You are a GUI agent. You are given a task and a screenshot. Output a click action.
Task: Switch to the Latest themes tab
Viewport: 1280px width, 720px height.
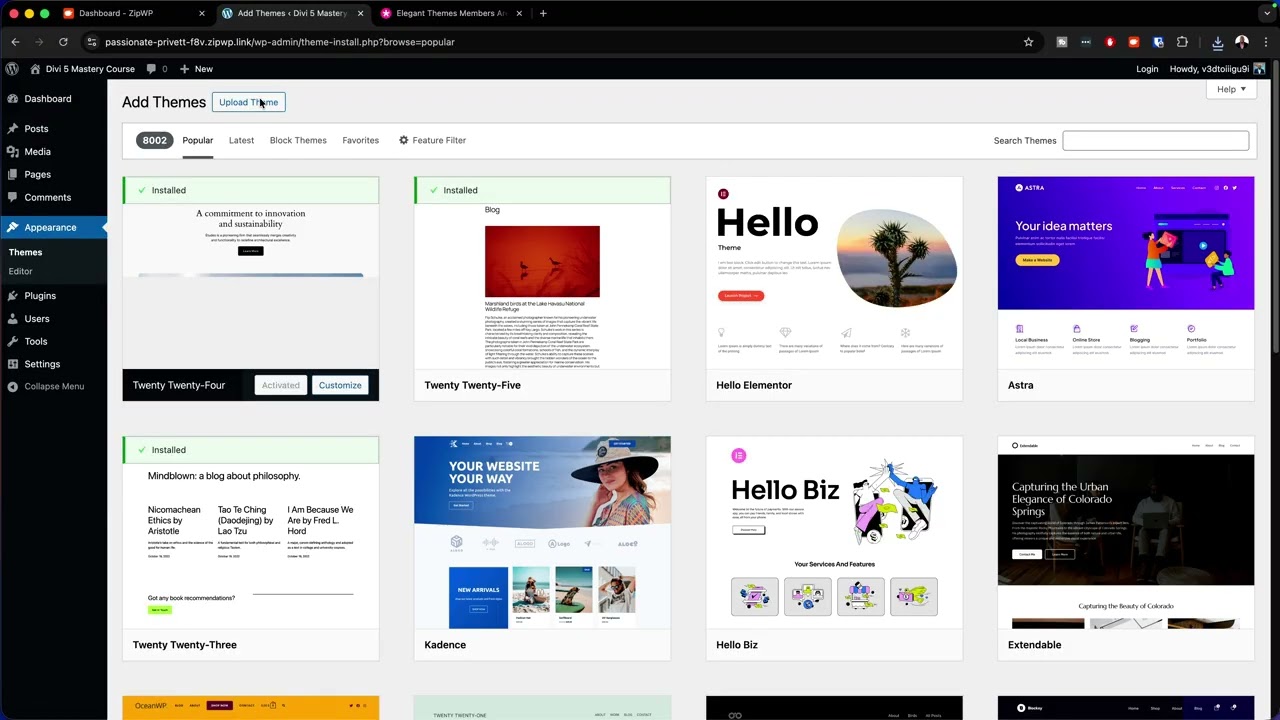241,141
